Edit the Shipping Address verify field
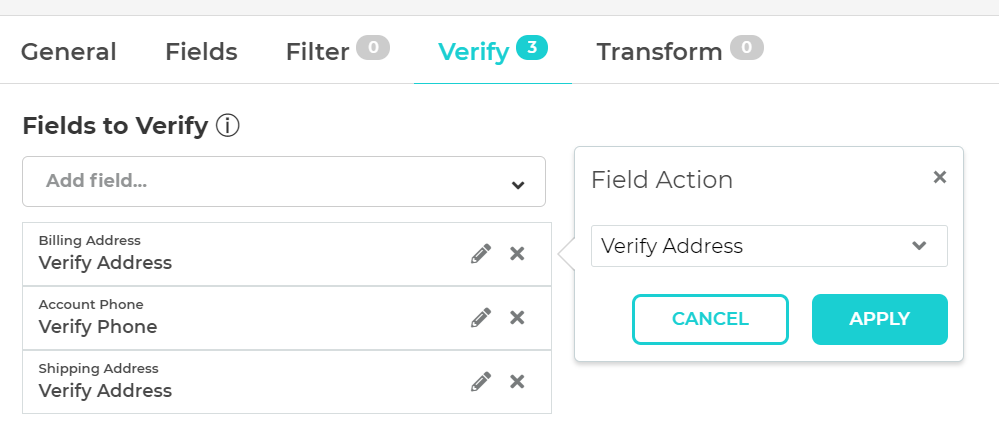The image size is (999, 440). 481,381
